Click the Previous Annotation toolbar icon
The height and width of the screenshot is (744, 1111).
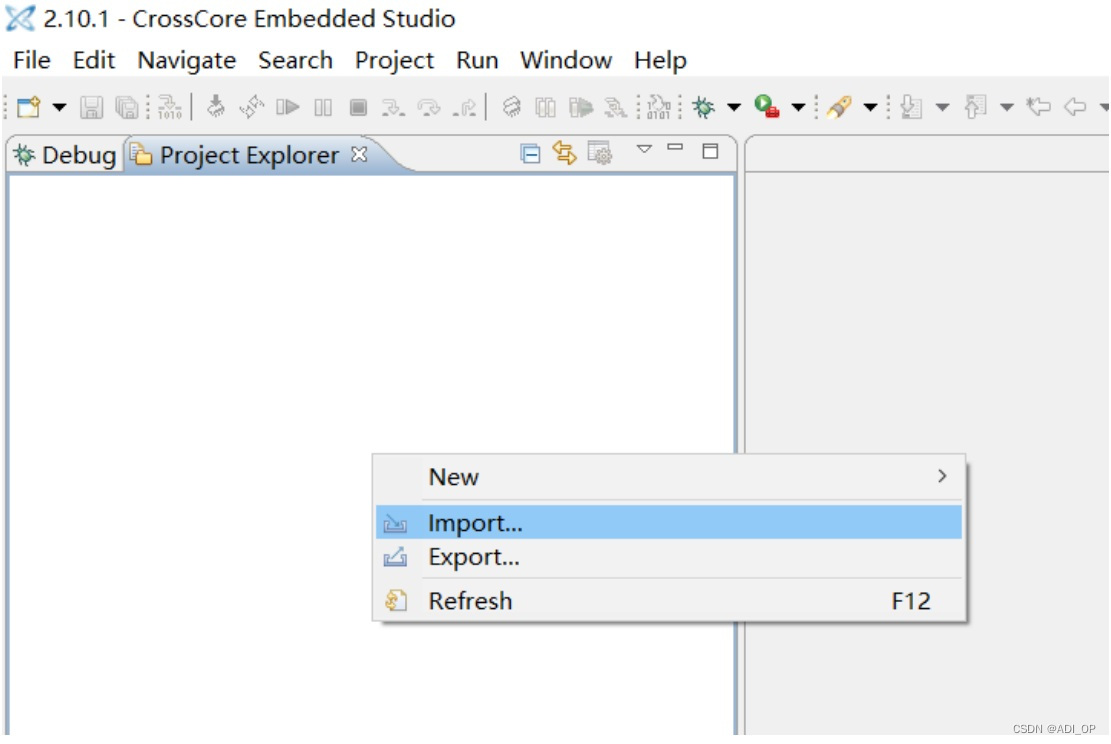point(975,107)
